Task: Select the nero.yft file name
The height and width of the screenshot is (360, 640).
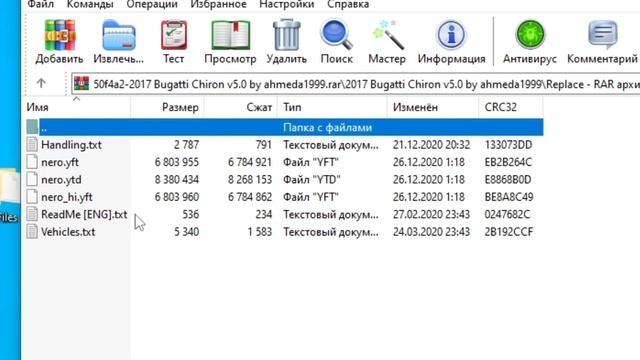Action: coord(60,162)
